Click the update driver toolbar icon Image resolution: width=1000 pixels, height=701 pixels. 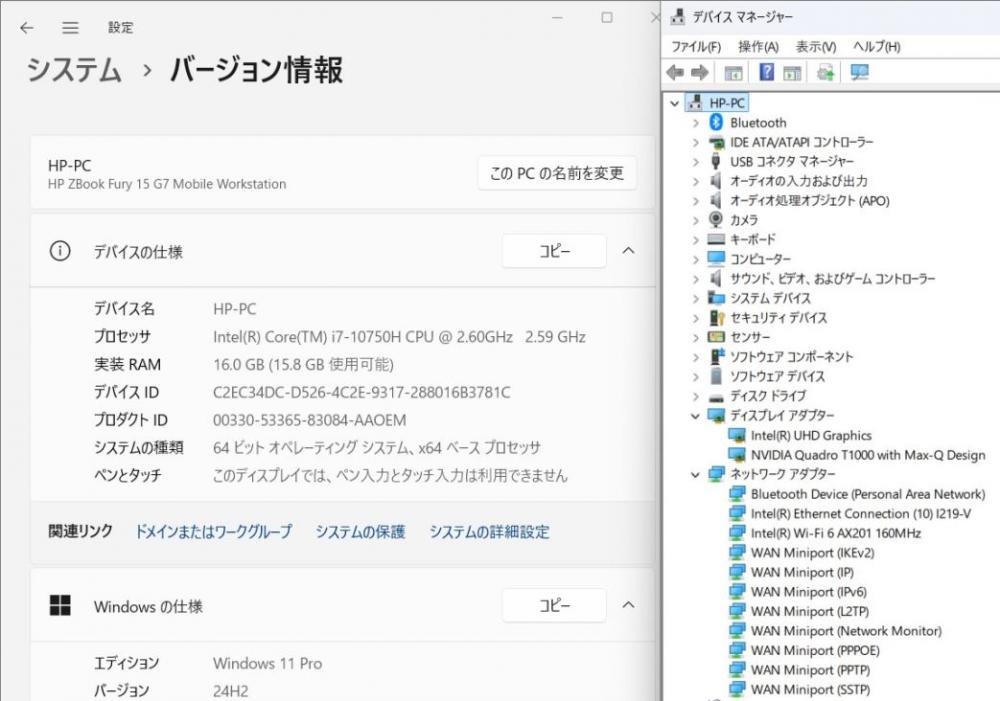click(825, 73)
